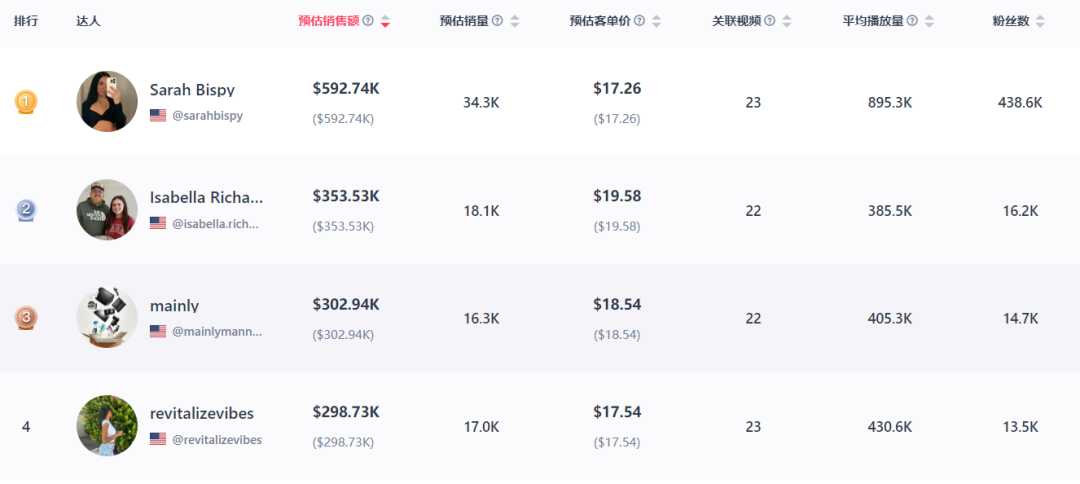Toggle sort arrows for 粉丝数 column
This screenshot has width=1080, height=484.
[1039, 21]
